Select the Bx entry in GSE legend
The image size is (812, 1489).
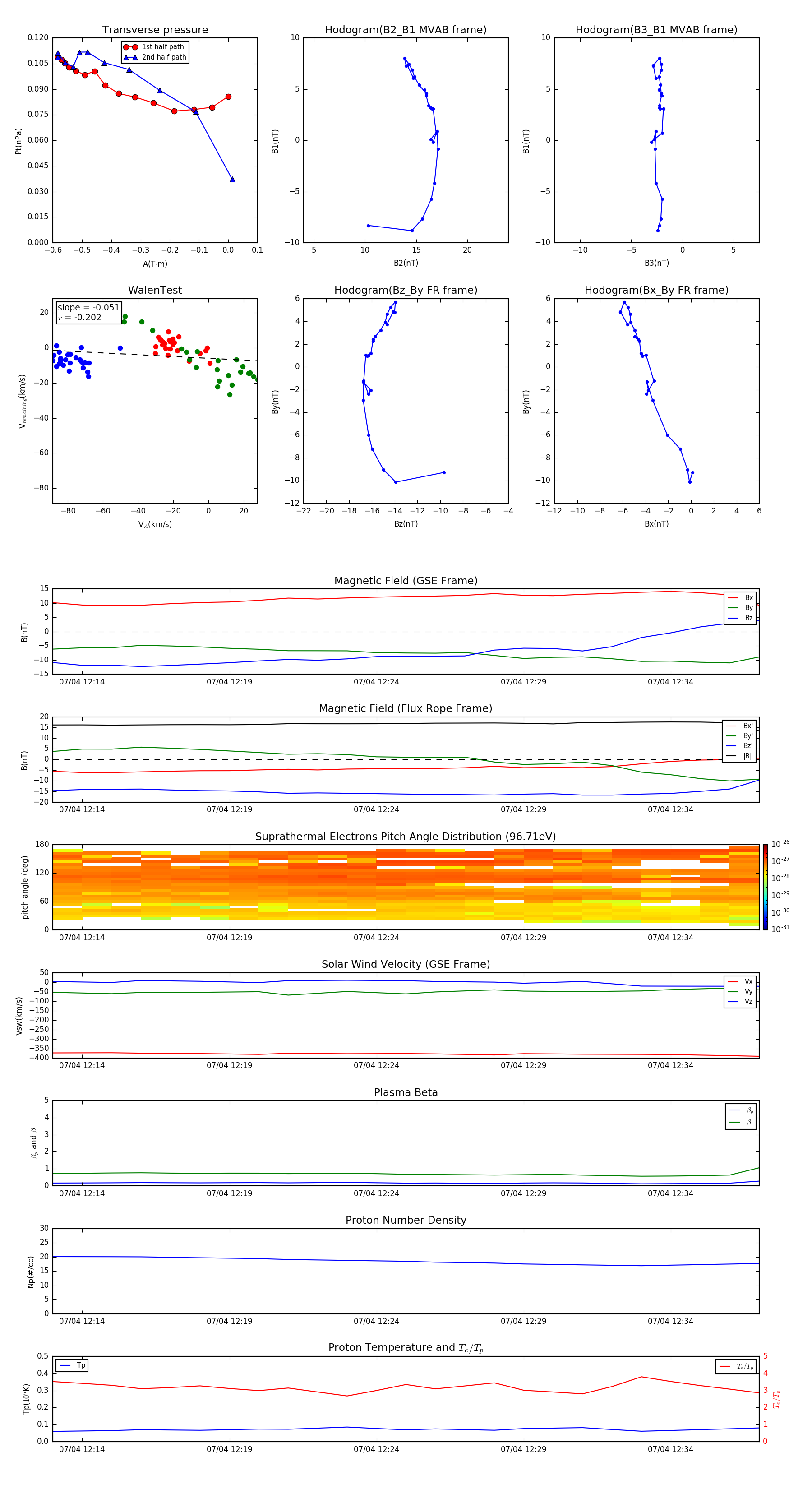(x=740, y=598)
